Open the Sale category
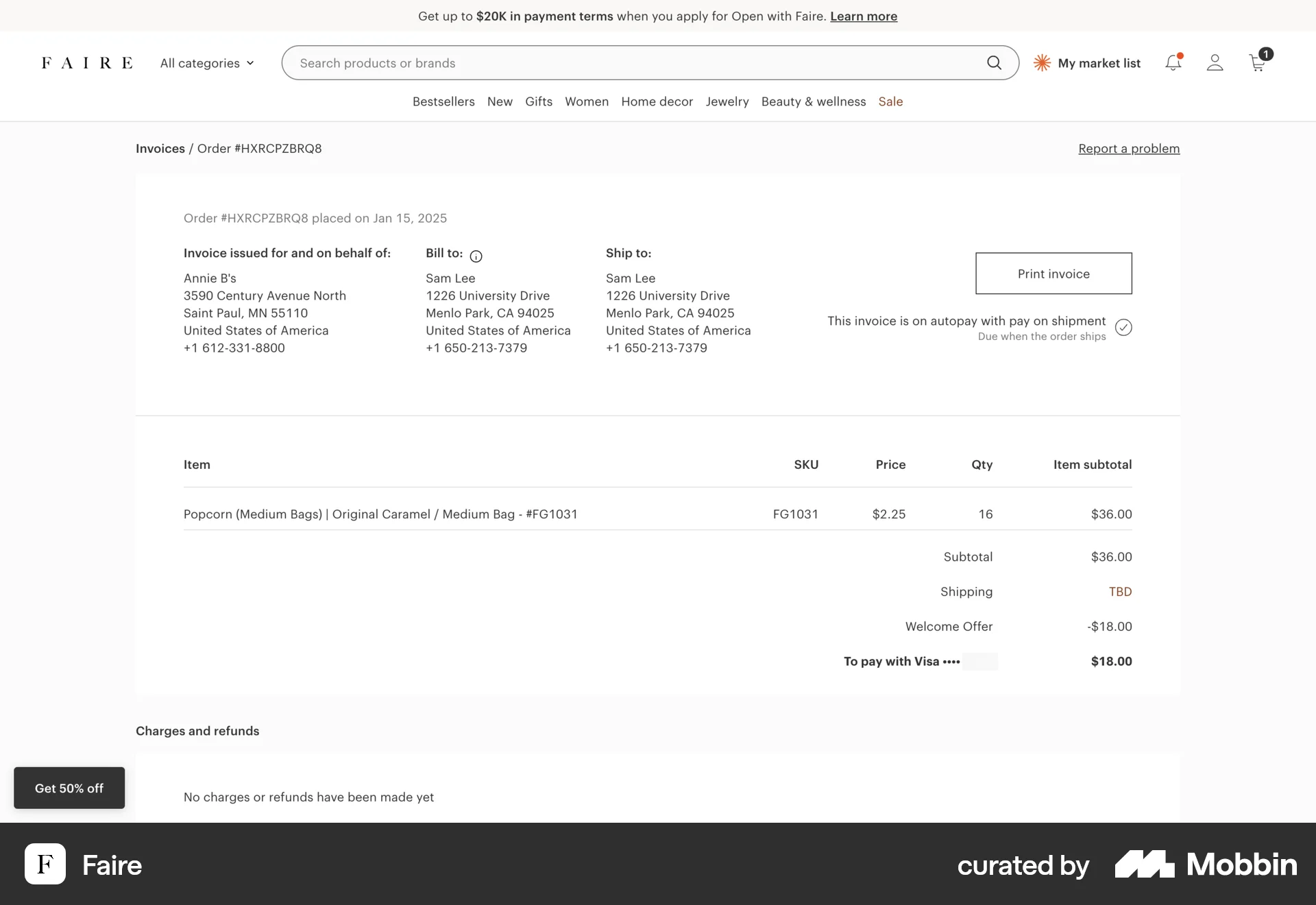The image size is (1316, 905). 890,101
